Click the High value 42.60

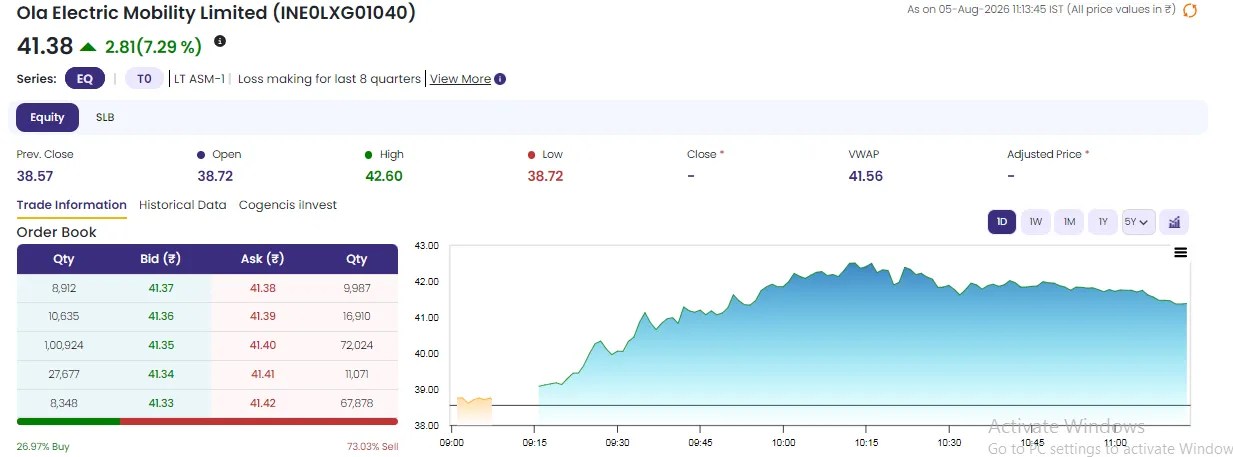pos(384,176)
